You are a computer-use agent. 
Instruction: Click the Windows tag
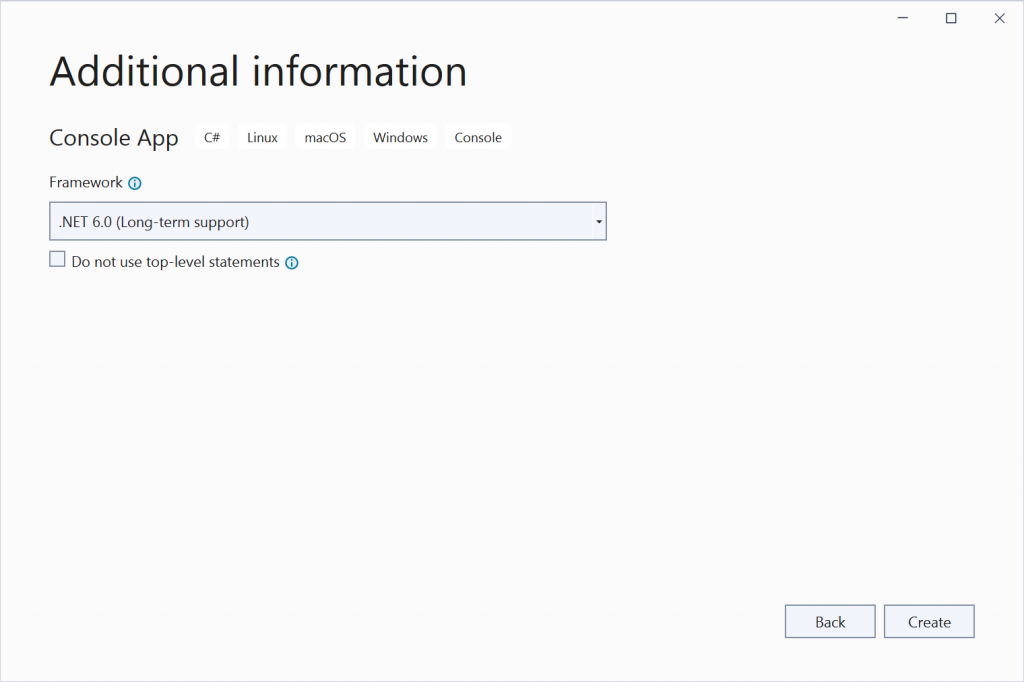(400, 137)
